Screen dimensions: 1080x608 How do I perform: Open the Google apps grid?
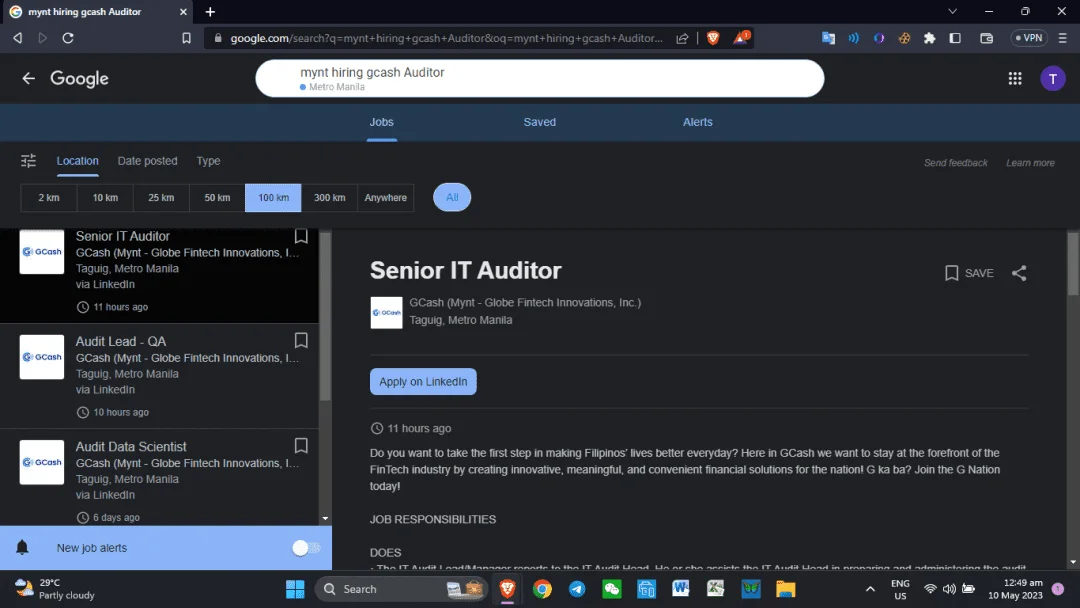tap(1015, 78)
